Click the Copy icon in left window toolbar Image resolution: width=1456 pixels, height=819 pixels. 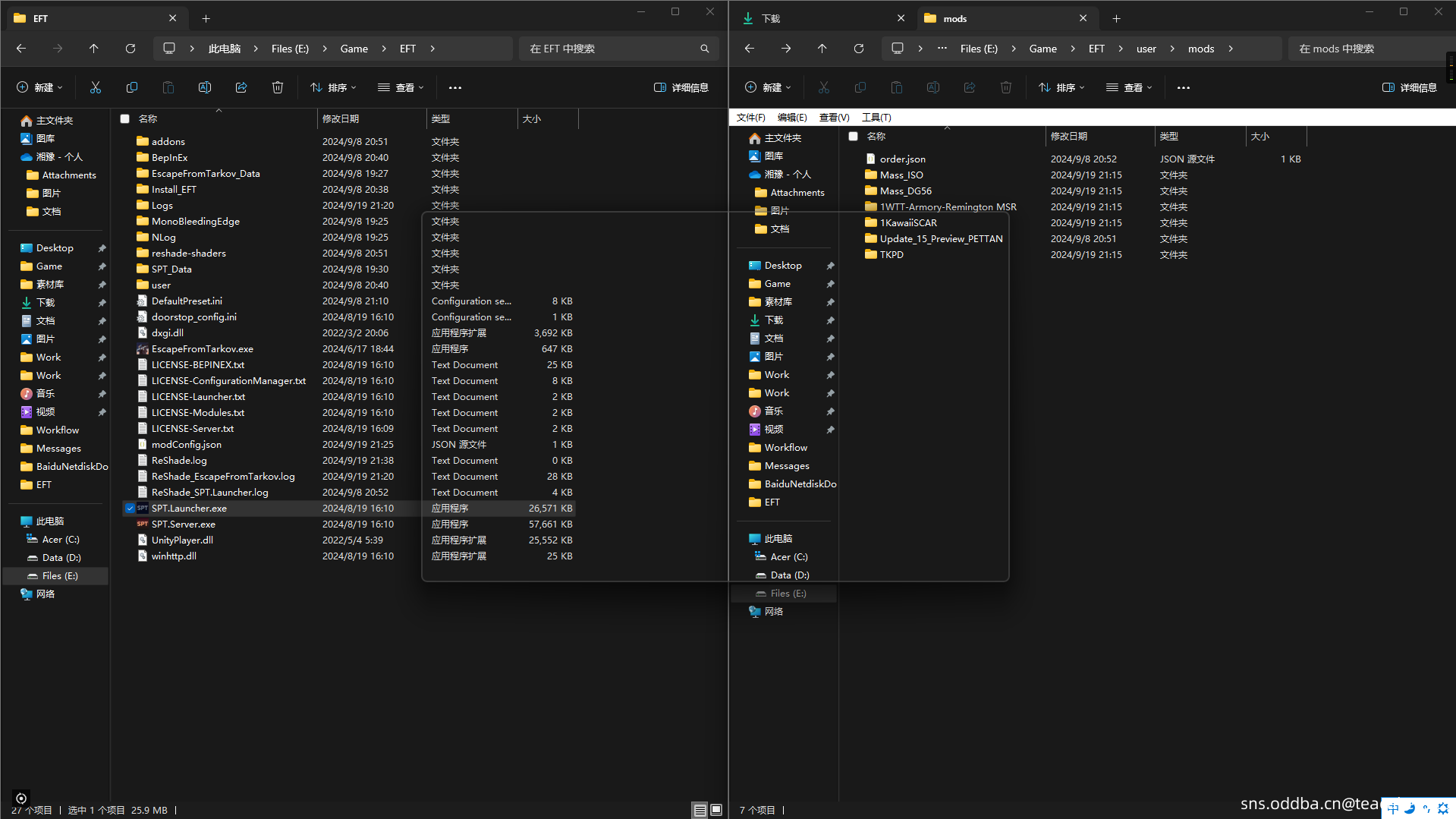tap(132, 87)
